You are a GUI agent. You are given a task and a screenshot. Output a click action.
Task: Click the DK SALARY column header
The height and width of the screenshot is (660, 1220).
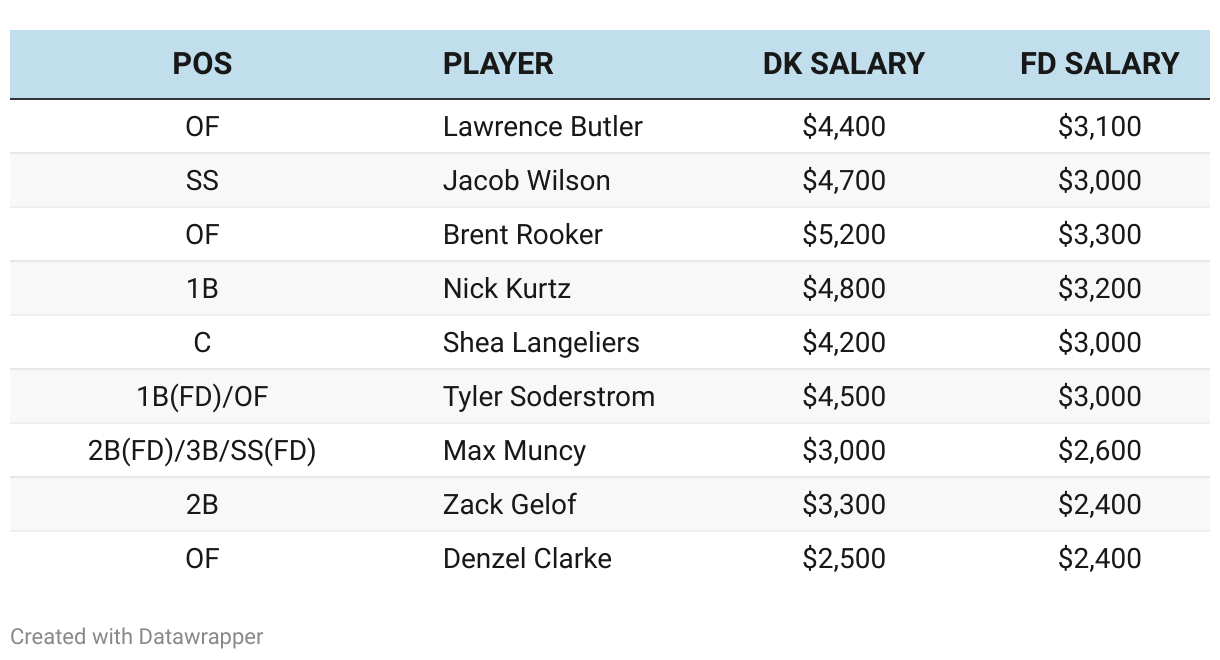pos(844,64)
